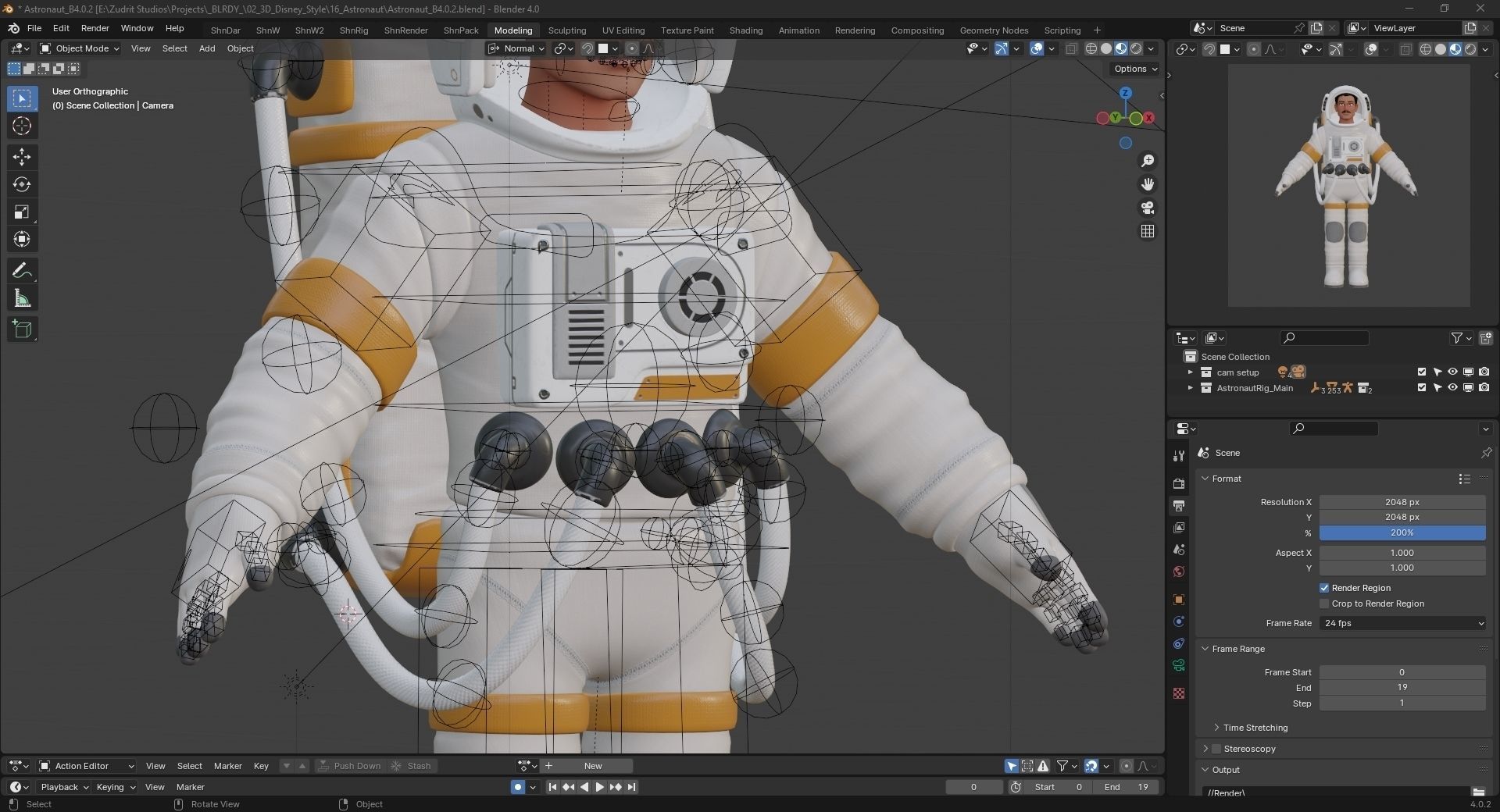Select the Annotate pencil tool
This screenshot has width=1500, height=812.
click(22, 271)
